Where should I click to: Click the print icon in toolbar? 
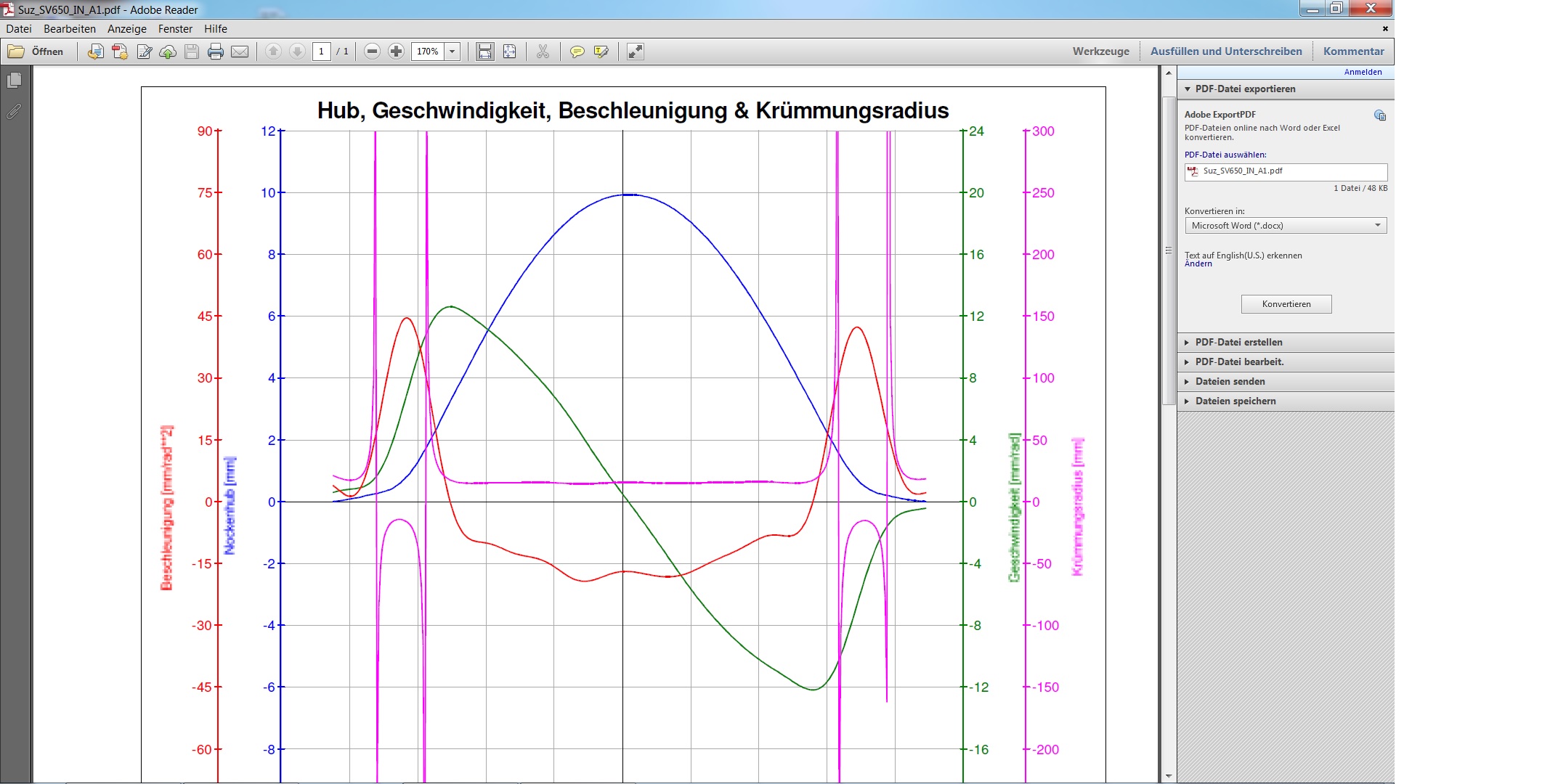coord(215,52)
